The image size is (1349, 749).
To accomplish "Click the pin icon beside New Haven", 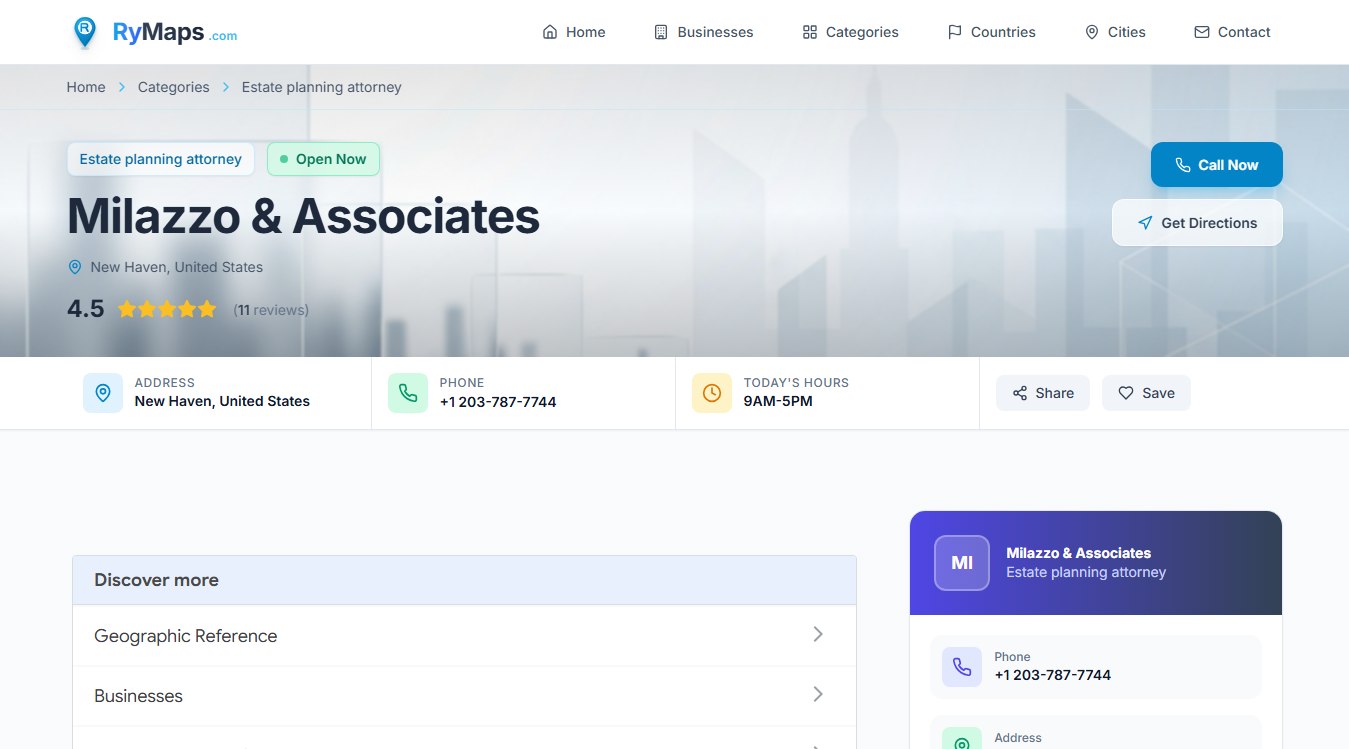I will point(75,267).
